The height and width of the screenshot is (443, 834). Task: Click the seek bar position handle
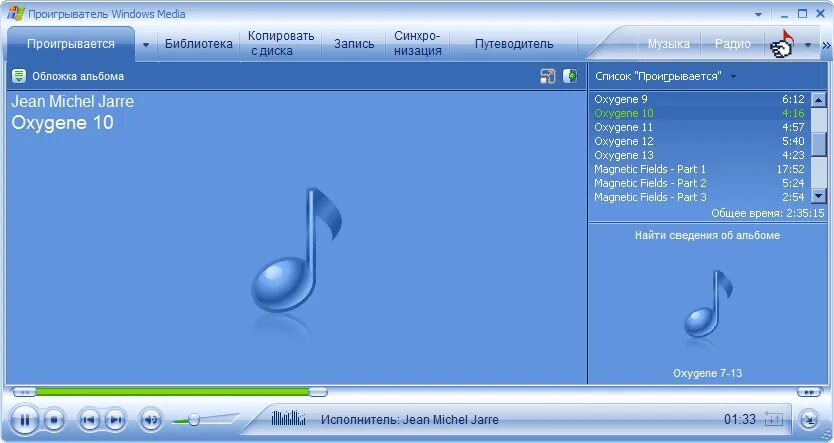coord(318,392)
